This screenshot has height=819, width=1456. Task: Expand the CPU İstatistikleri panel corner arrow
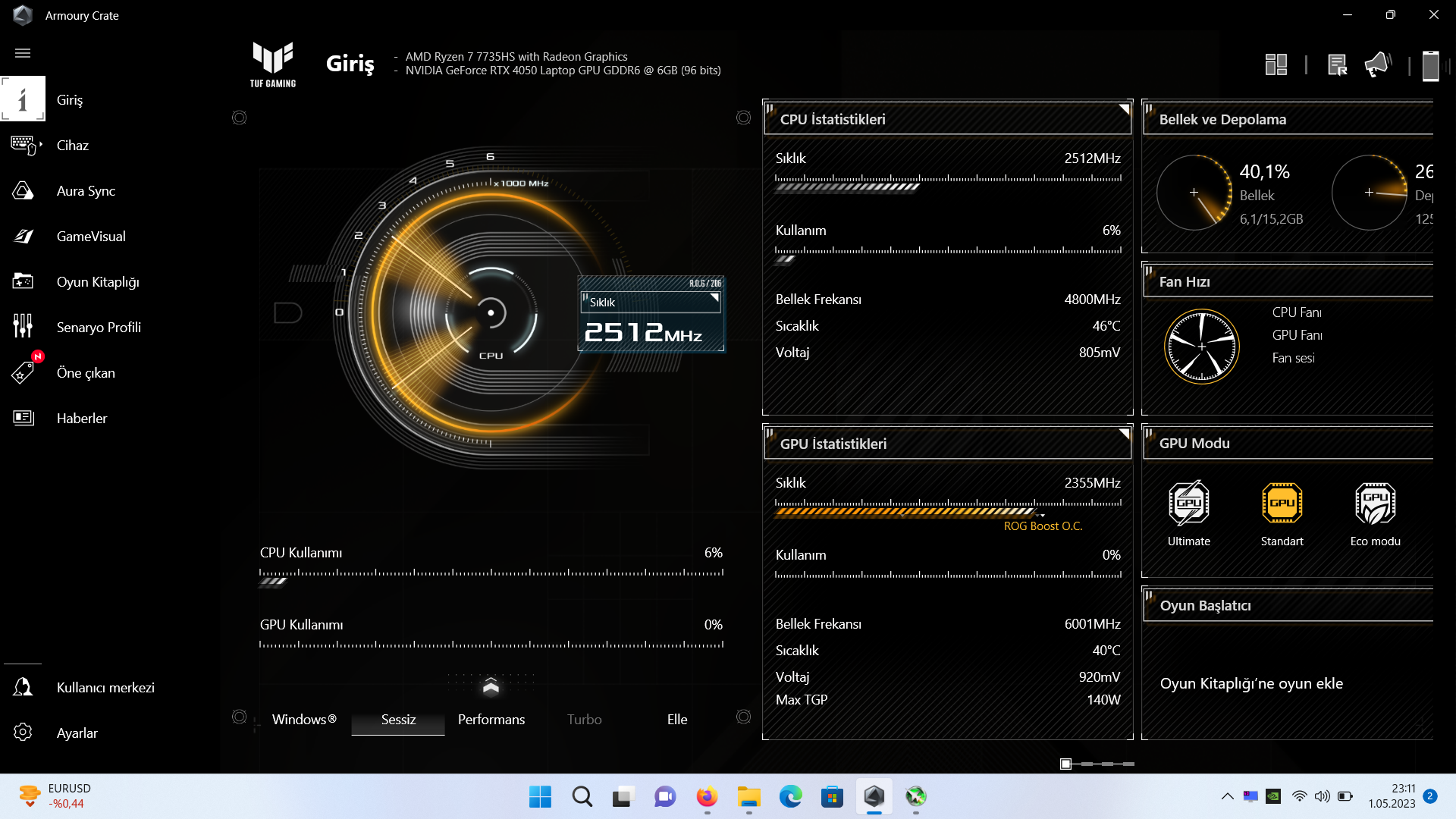[1124, 109]
